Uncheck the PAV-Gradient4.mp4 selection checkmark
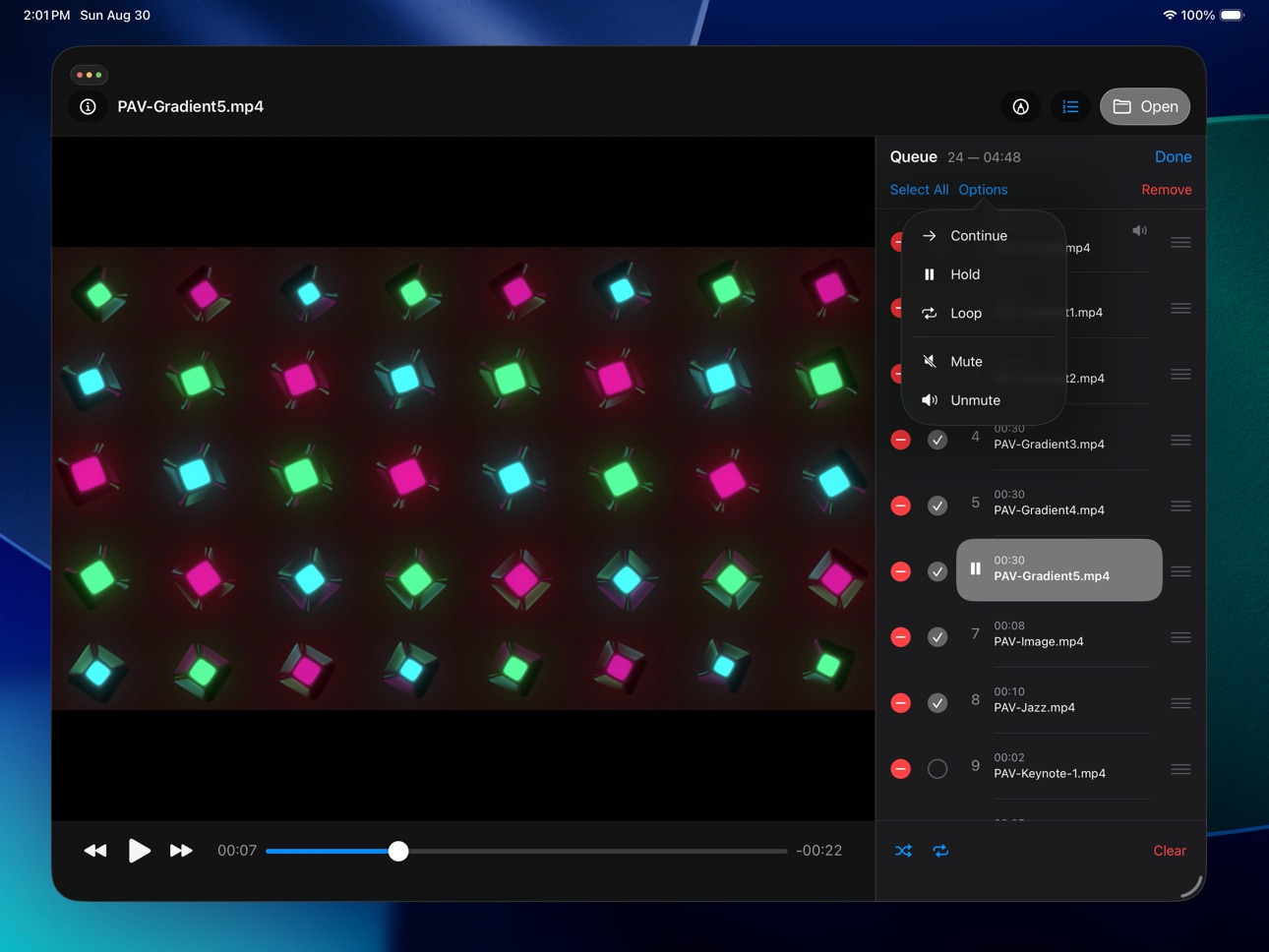This screenshot has height=952, width=1269. point(937,506)
